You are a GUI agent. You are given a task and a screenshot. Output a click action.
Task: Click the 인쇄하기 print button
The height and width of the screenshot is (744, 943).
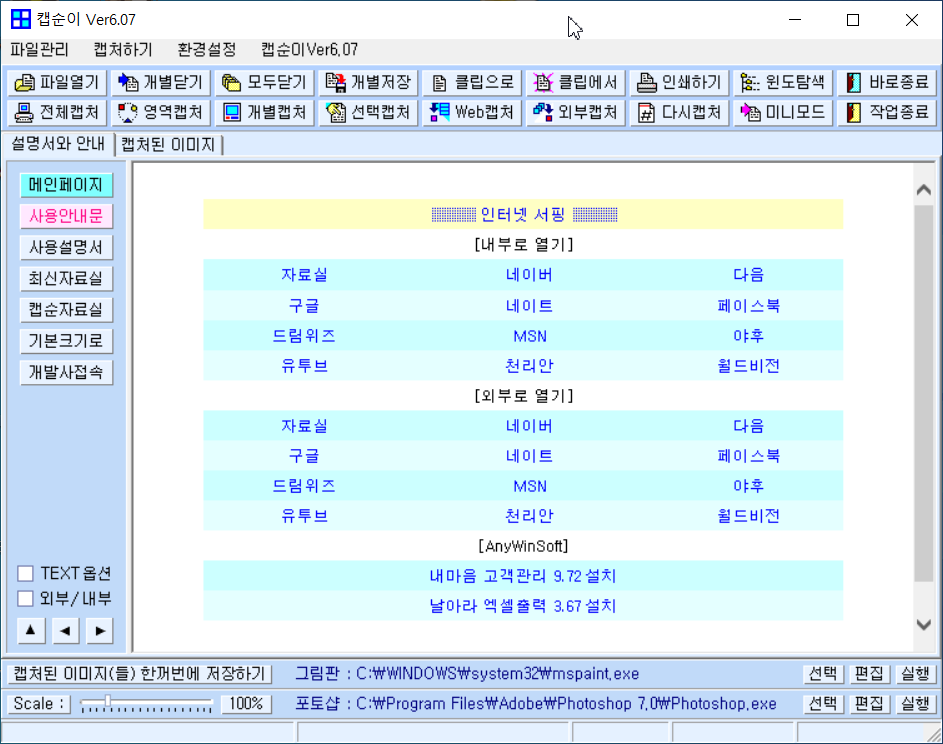[680, 82]
